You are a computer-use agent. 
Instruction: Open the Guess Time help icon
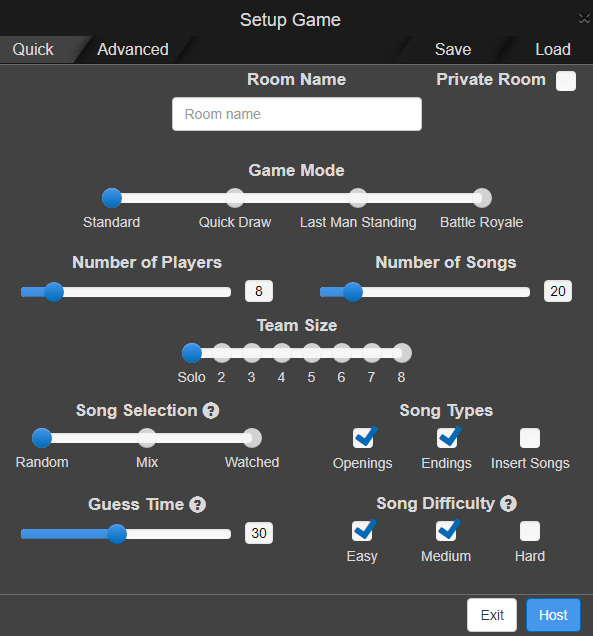(198, 505)
